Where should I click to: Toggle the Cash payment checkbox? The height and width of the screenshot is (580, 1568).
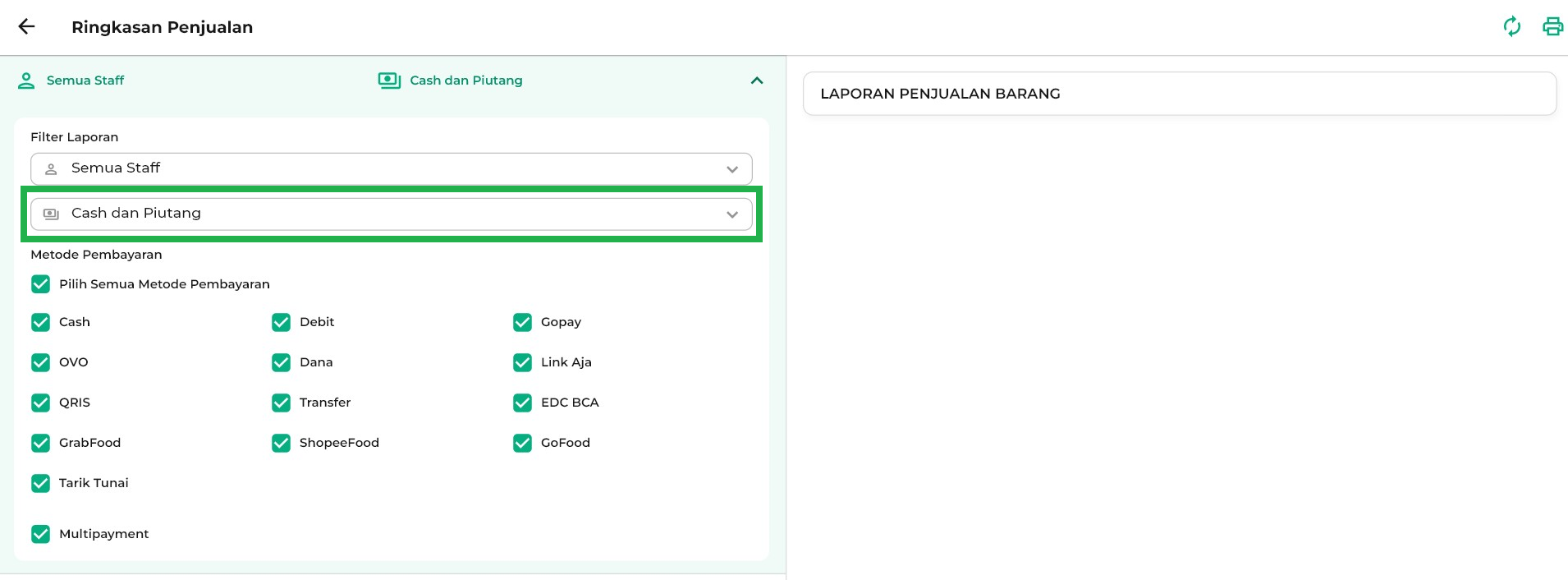[x=40, y=322]
